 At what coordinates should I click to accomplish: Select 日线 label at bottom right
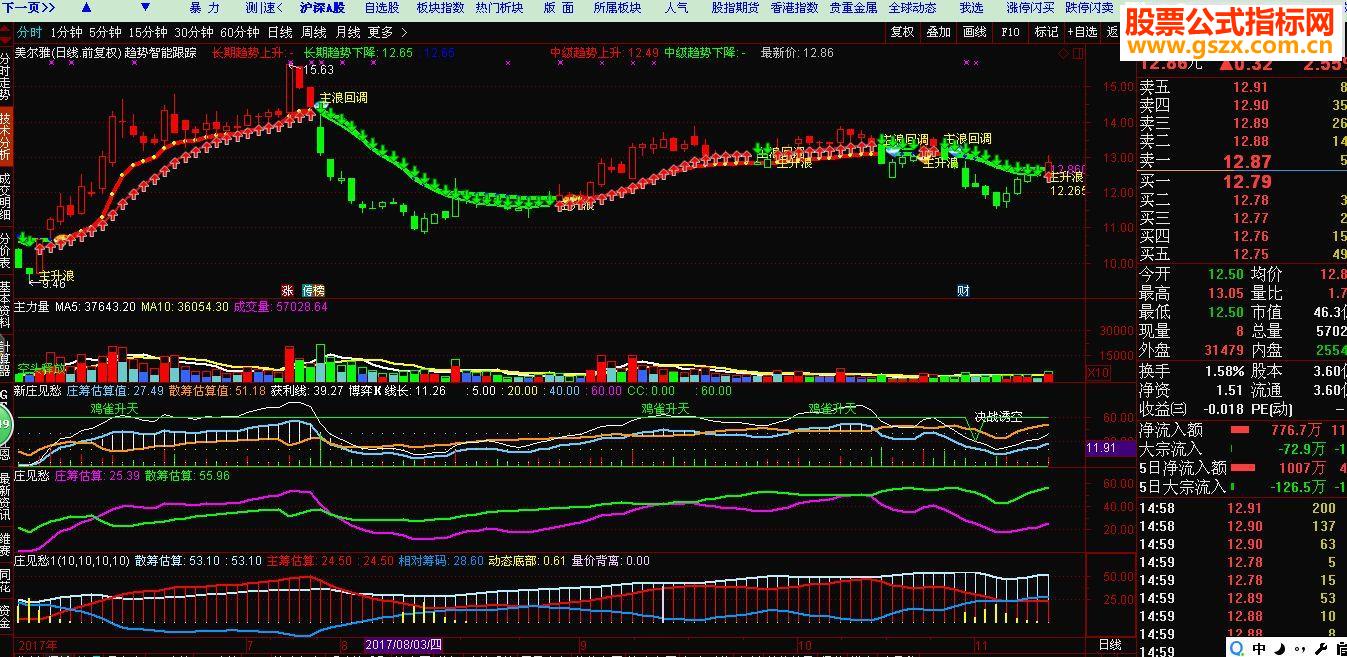1110,645
